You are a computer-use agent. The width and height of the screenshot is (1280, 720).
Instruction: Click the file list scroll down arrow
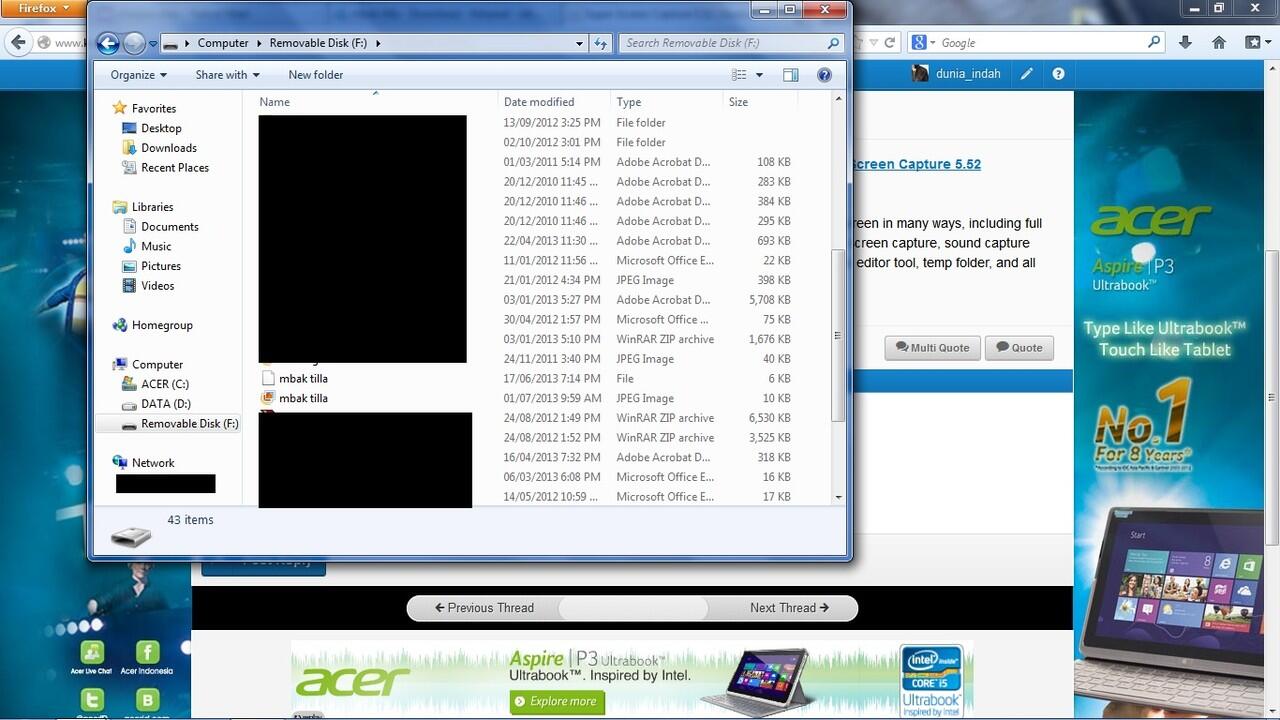point(838,497)
